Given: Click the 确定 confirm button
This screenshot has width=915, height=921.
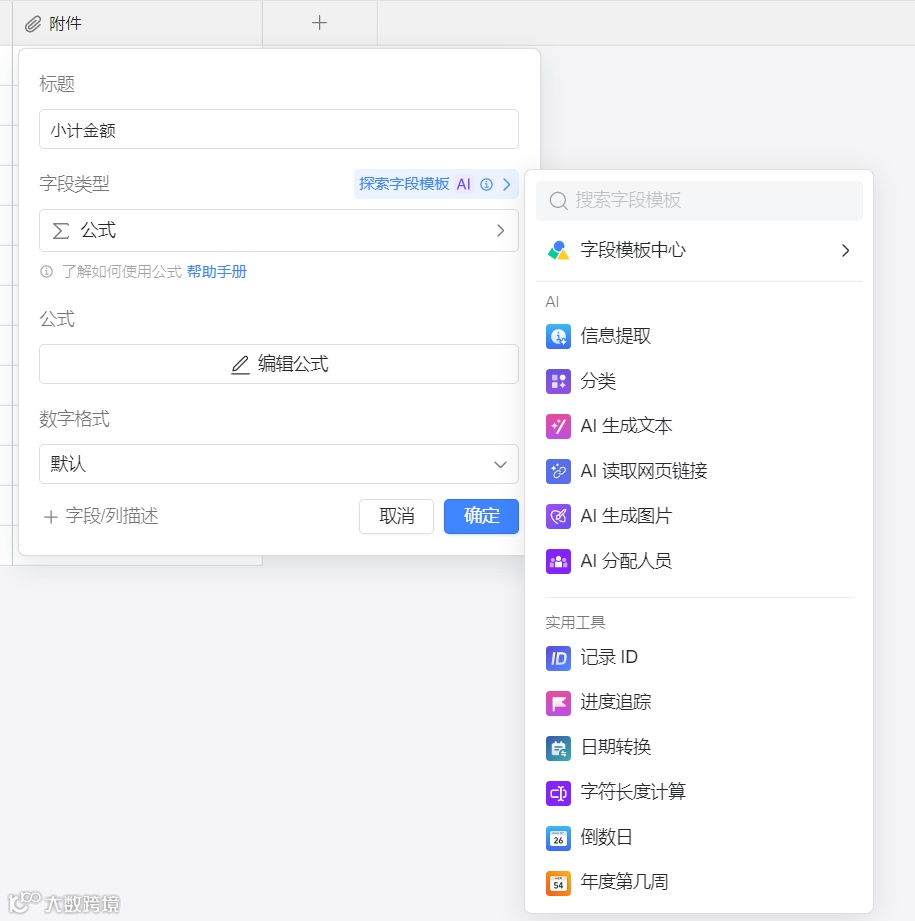Looking at the screenshot, I should pyautogui.click(x=481, y=516).
